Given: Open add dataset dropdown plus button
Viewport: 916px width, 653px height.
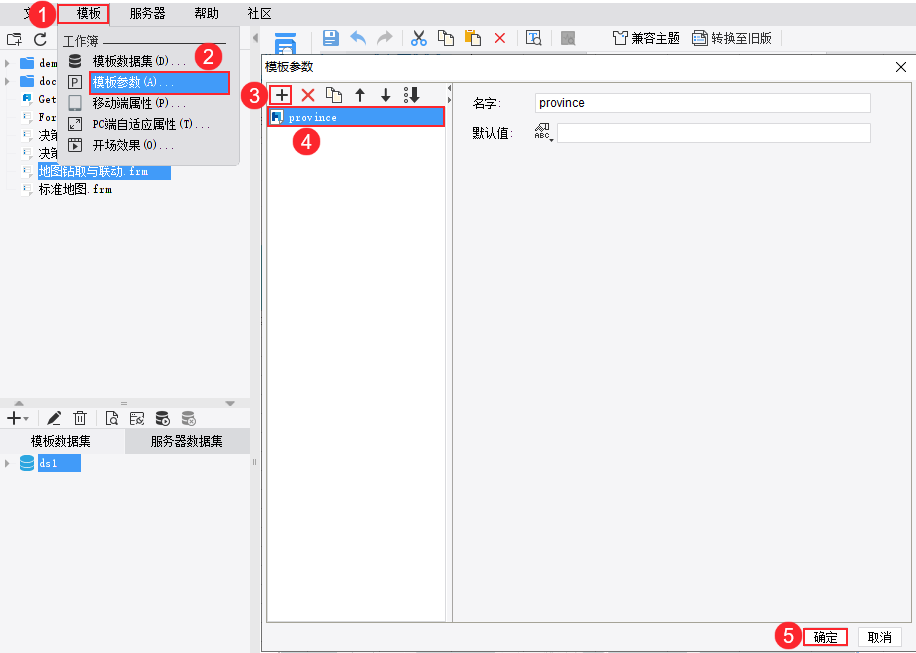Looking at the screenshot, I should pos(17,418).
